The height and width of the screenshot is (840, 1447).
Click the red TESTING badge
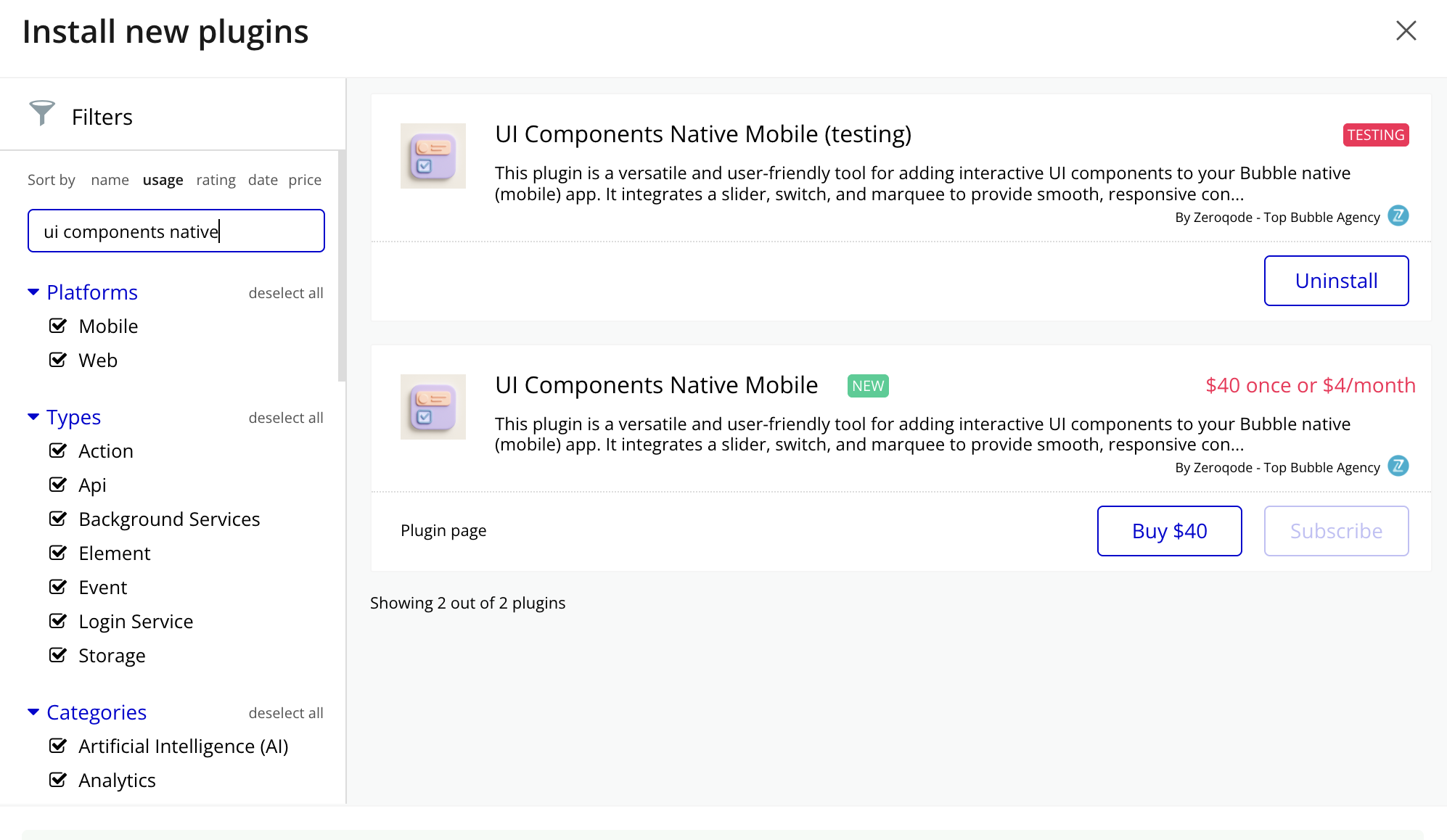[1375, 135]
